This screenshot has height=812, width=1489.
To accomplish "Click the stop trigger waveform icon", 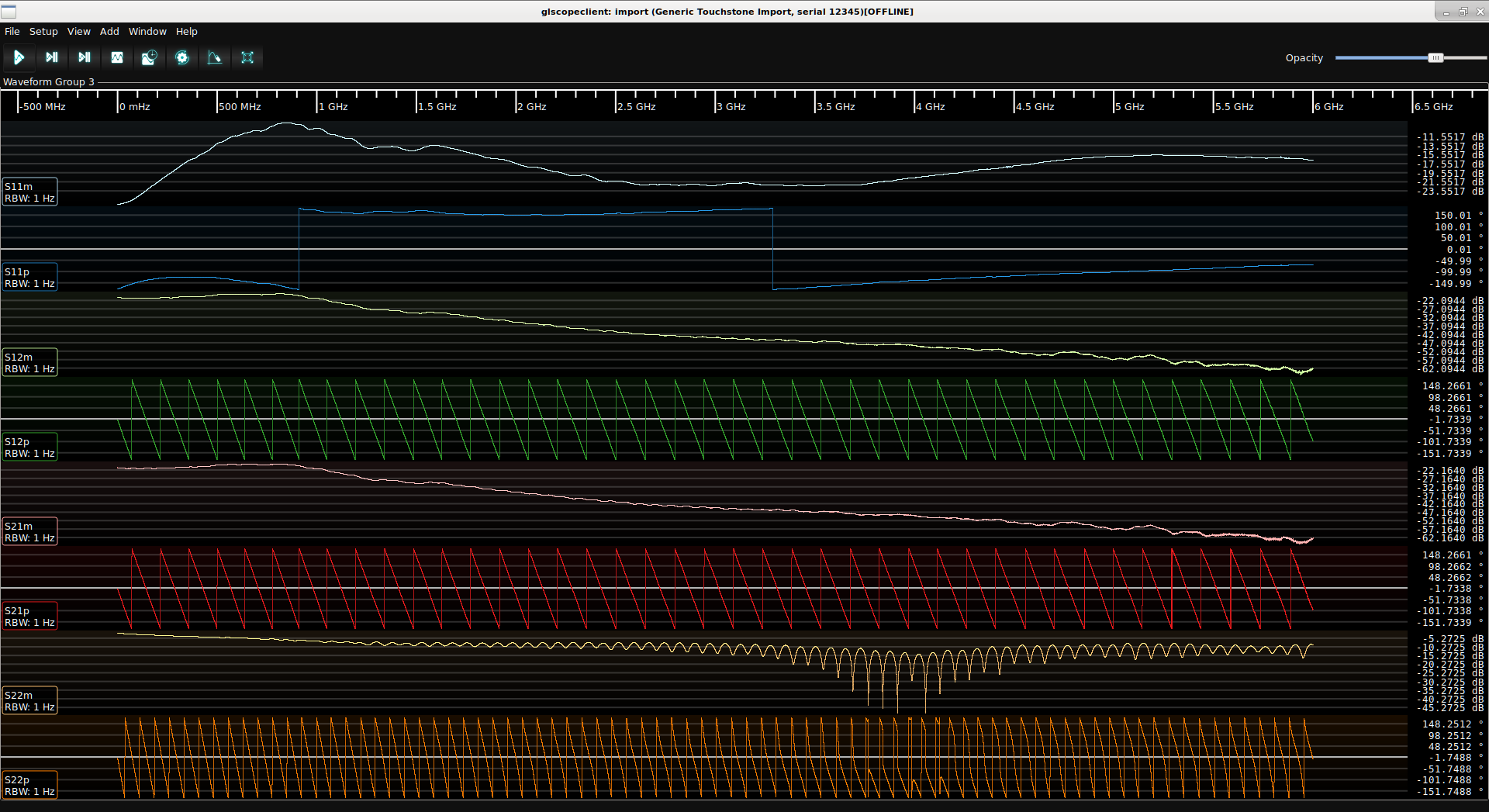I will 117,57.
